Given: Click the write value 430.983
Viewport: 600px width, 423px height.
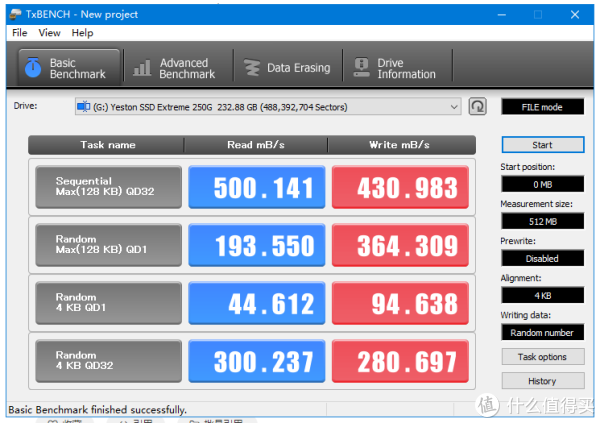Looking at the screenshot, I should (400, 187).
